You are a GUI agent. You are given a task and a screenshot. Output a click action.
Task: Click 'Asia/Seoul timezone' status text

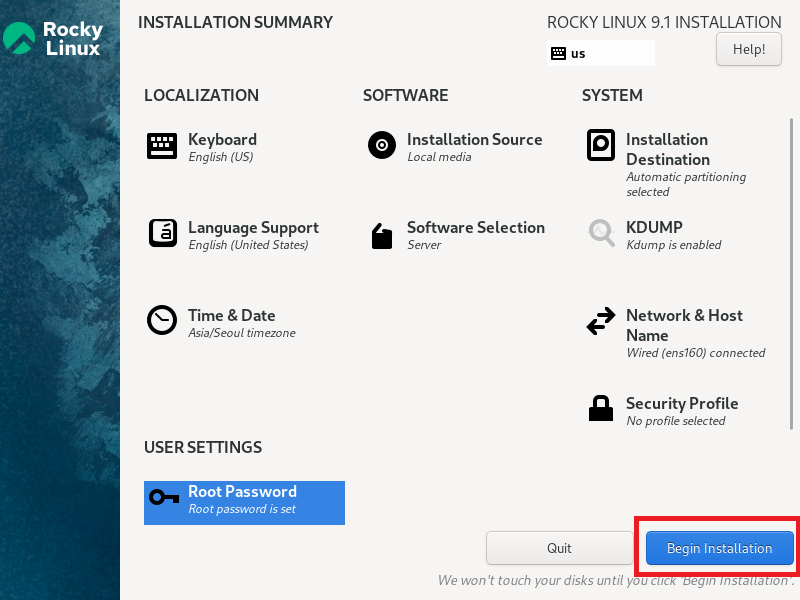coord(242,333)
